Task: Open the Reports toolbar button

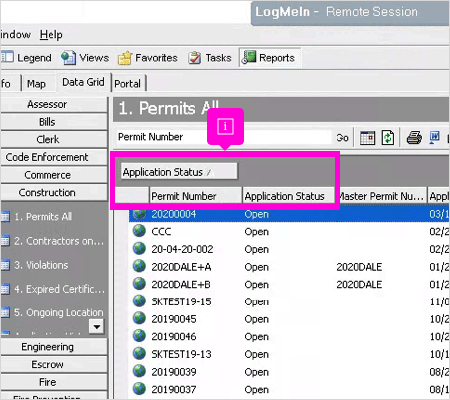Action: pos(269,58)
